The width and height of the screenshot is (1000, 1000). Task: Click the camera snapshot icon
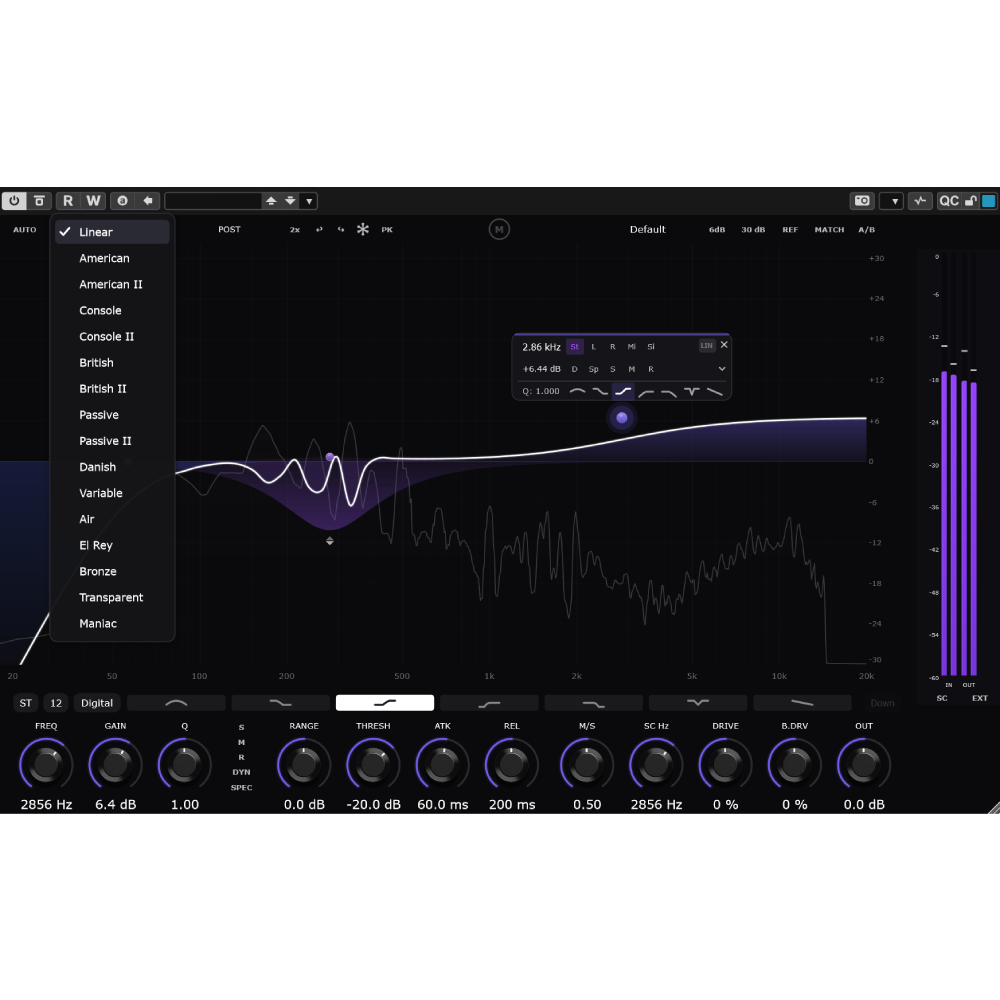point(861,201)
